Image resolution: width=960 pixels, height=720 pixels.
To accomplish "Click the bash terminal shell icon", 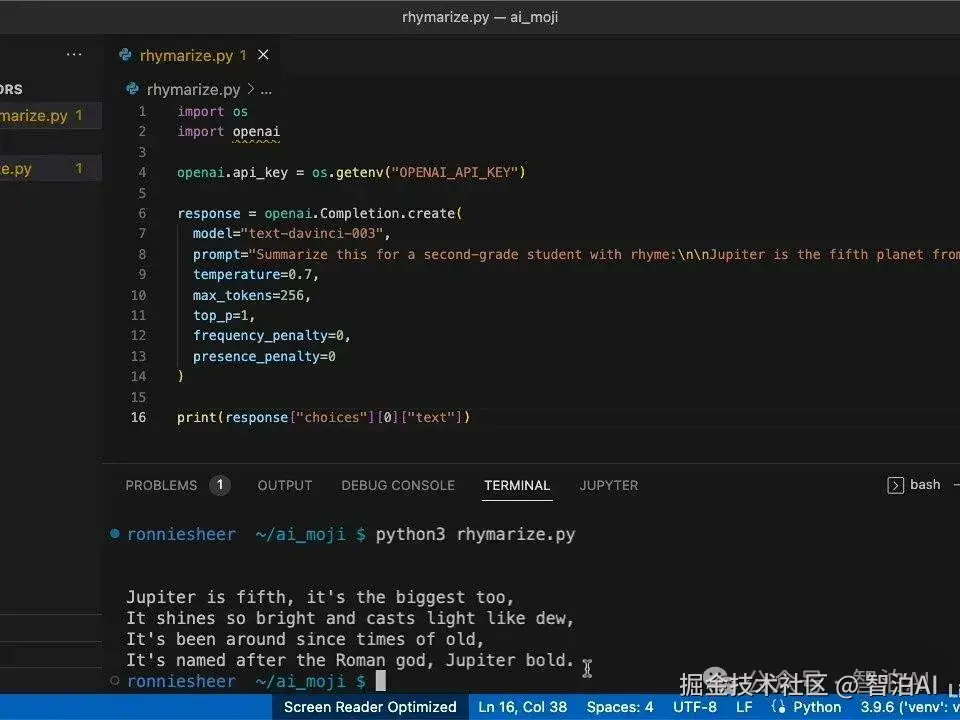I will pos(895,486).
